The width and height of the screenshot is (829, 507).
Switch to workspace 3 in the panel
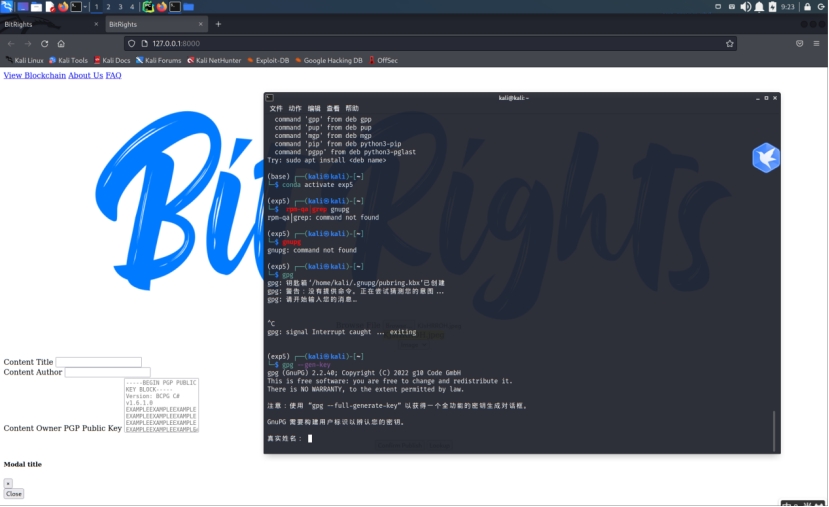[119, 7]
